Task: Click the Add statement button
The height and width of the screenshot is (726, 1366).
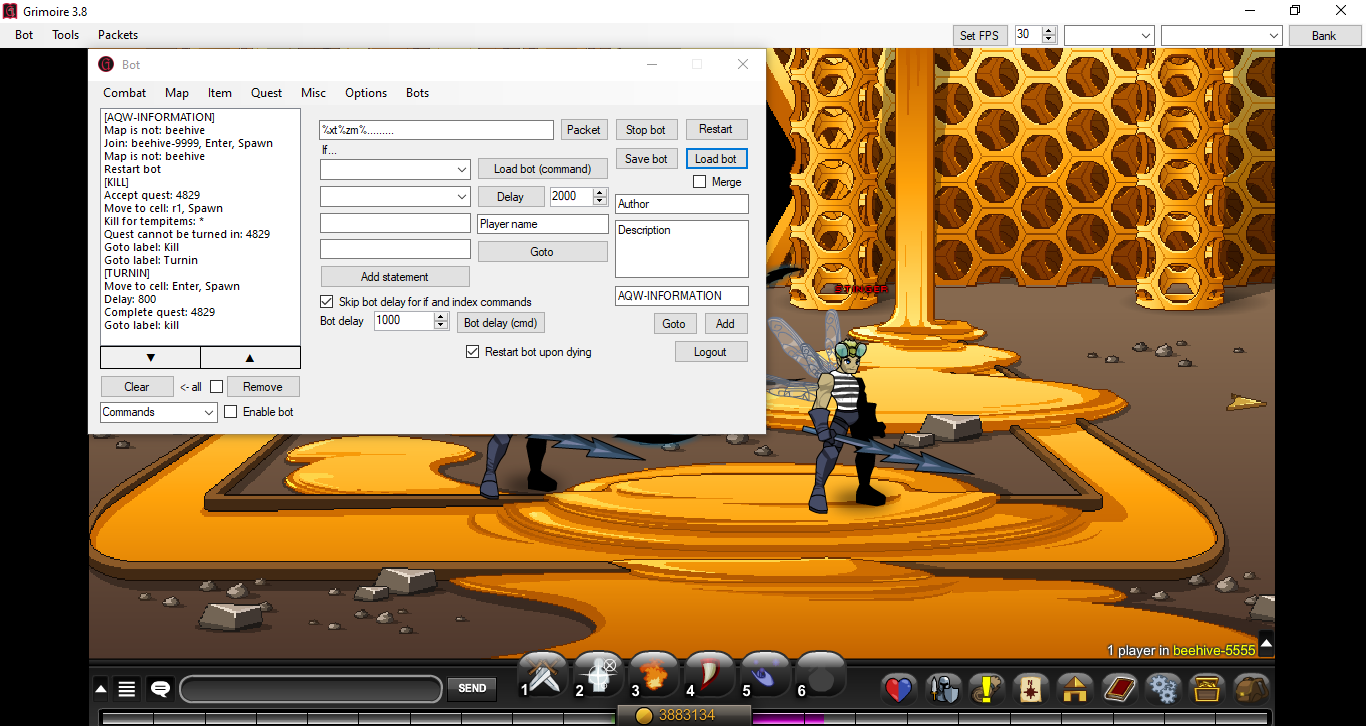Action: [395, 277]
